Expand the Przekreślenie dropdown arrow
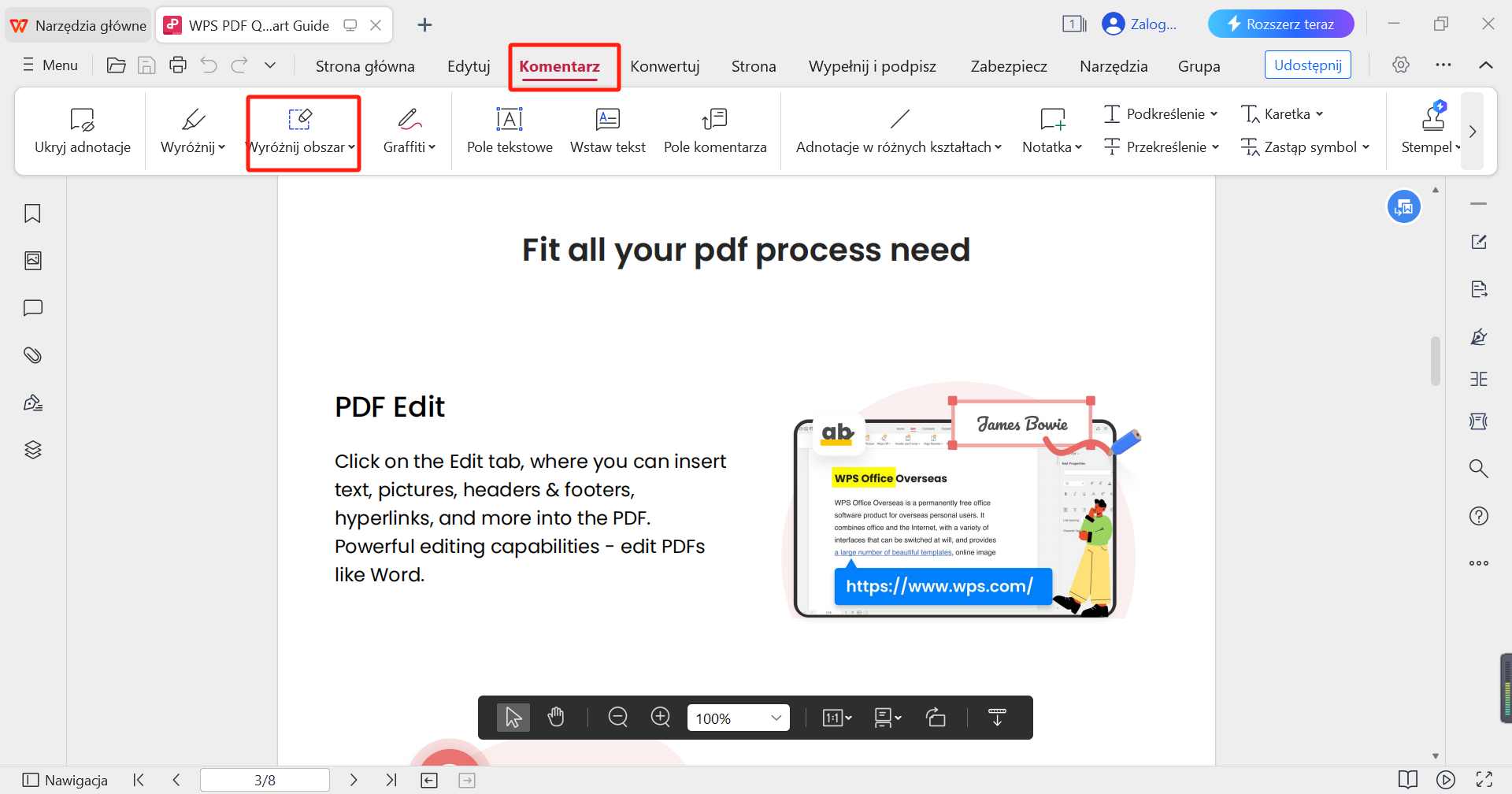 coord(1216,147)
